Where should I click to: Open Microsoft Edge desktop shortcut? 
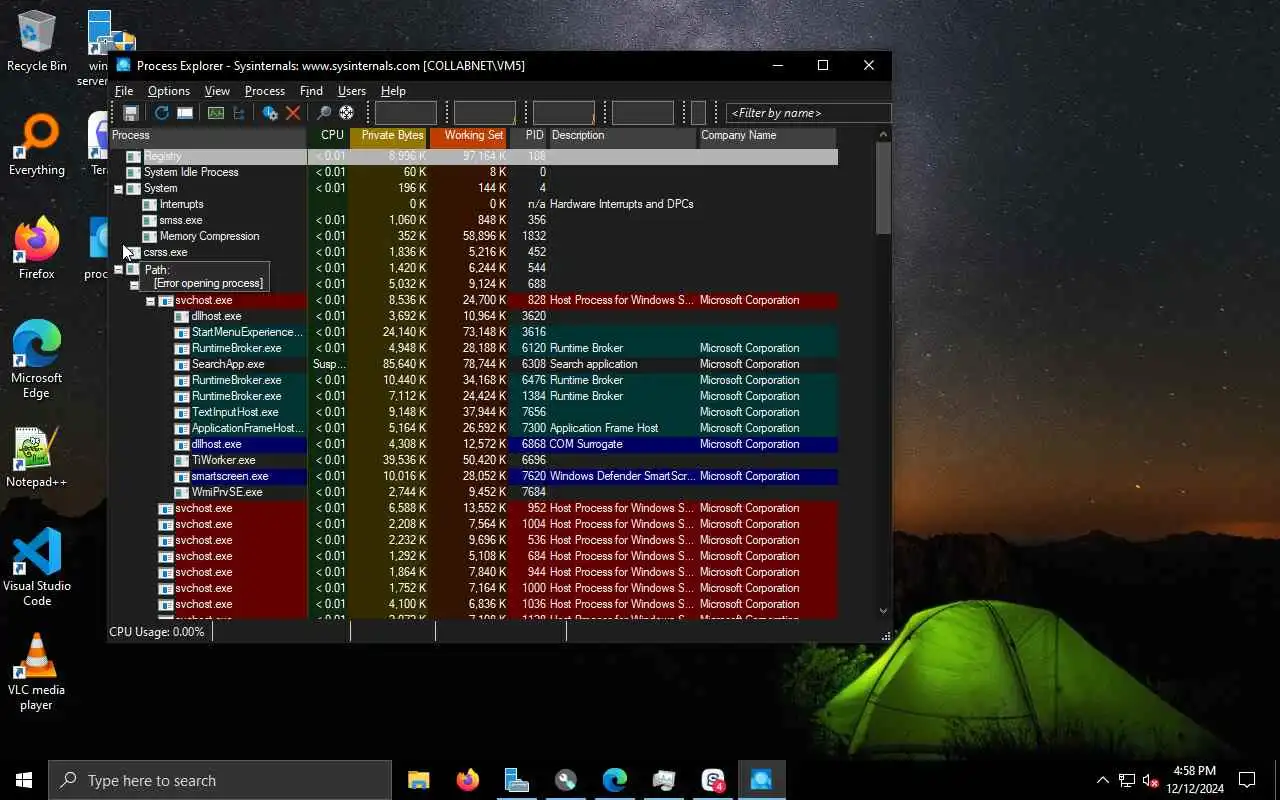37,360
